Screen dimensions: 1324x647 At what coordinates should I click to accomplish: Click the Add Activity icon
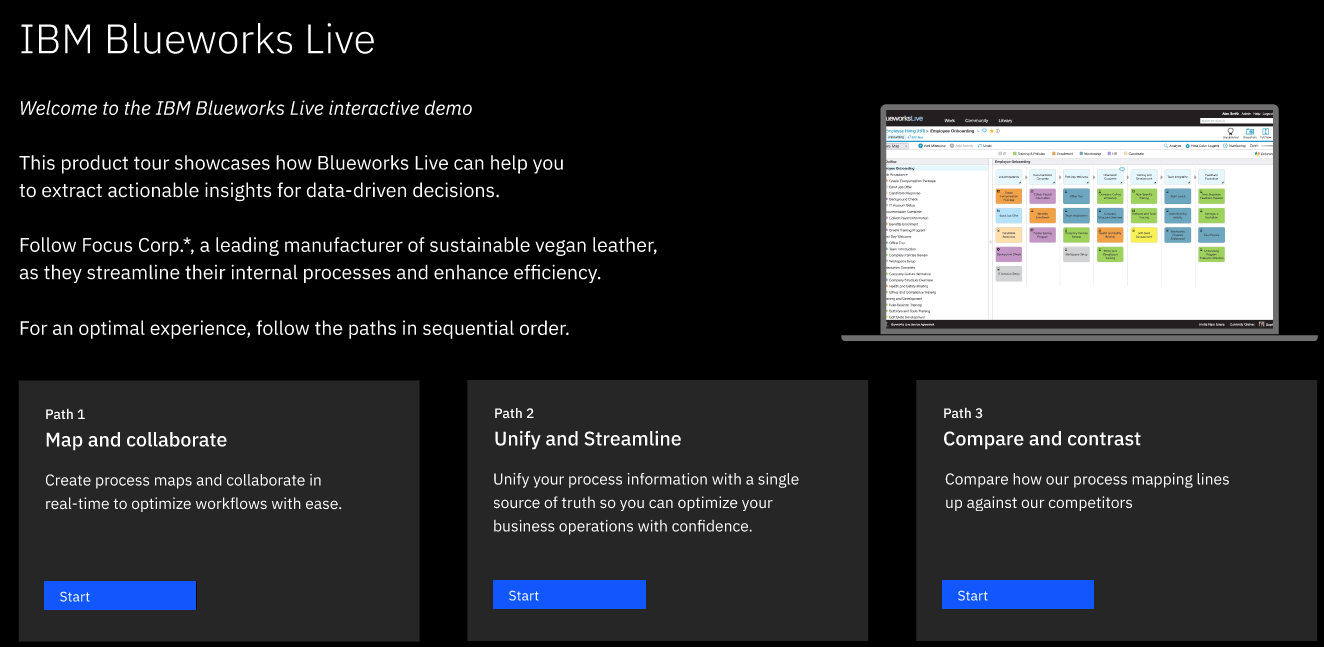(x=951, y=146)
